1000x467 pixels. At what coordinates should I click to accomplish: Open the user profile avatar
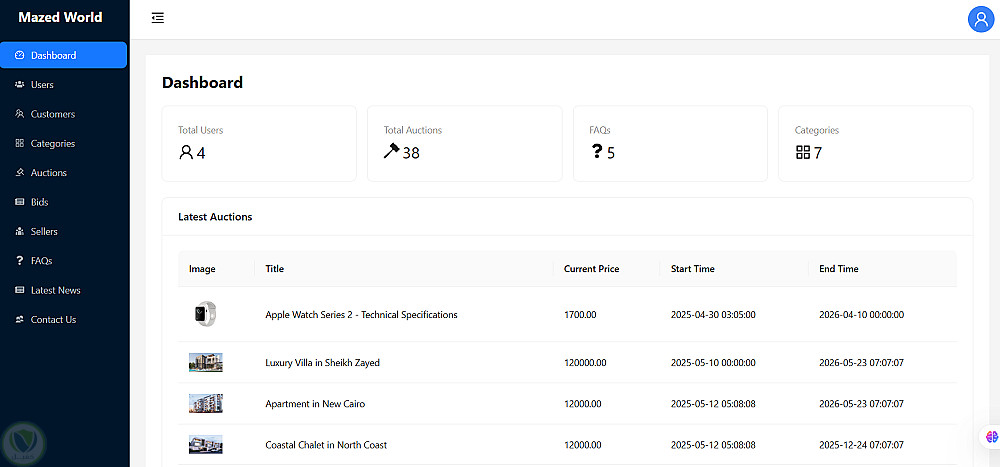(x=980, y=19)
